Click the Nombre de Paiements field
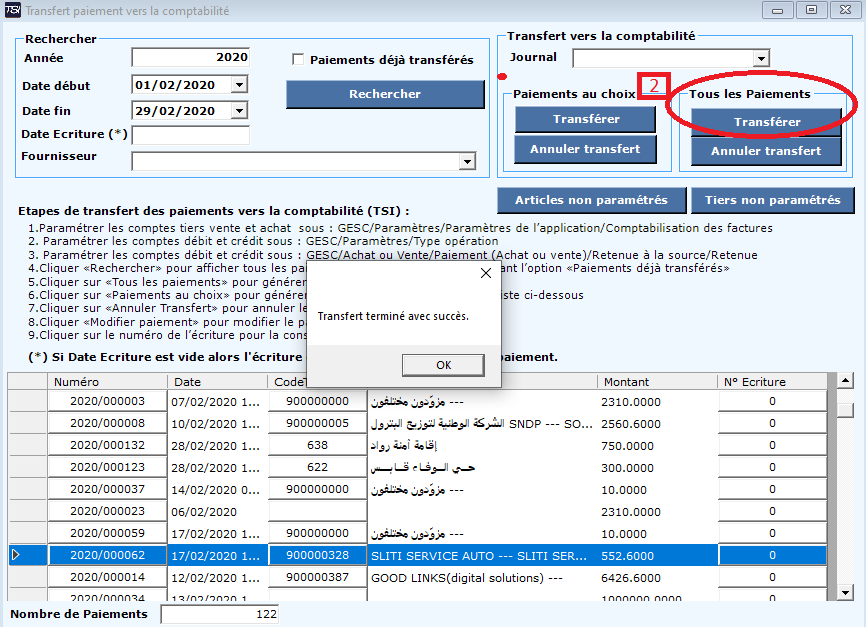Image resolution: width=866 pixels, height=627 pixels. click(219, 614)
